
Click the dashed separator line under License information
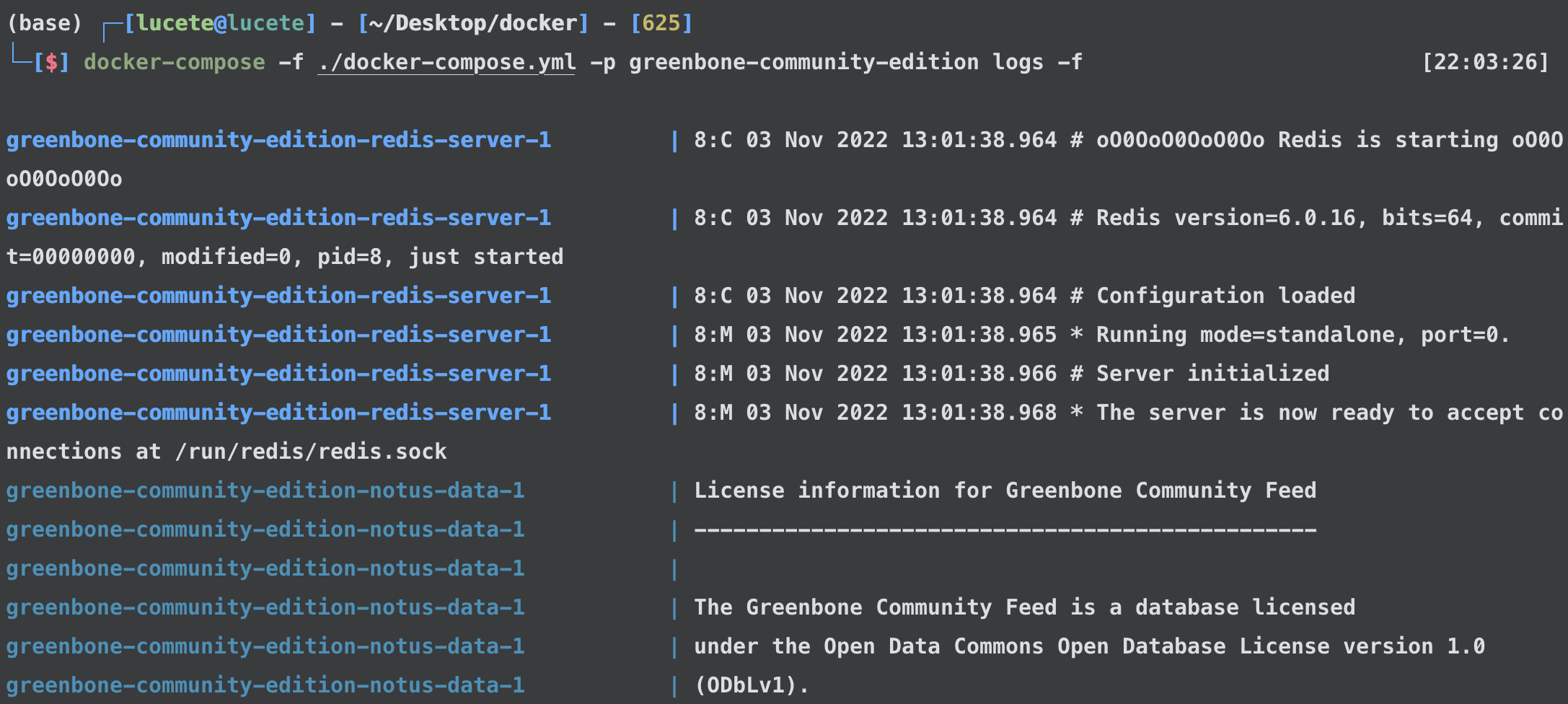1005,530
